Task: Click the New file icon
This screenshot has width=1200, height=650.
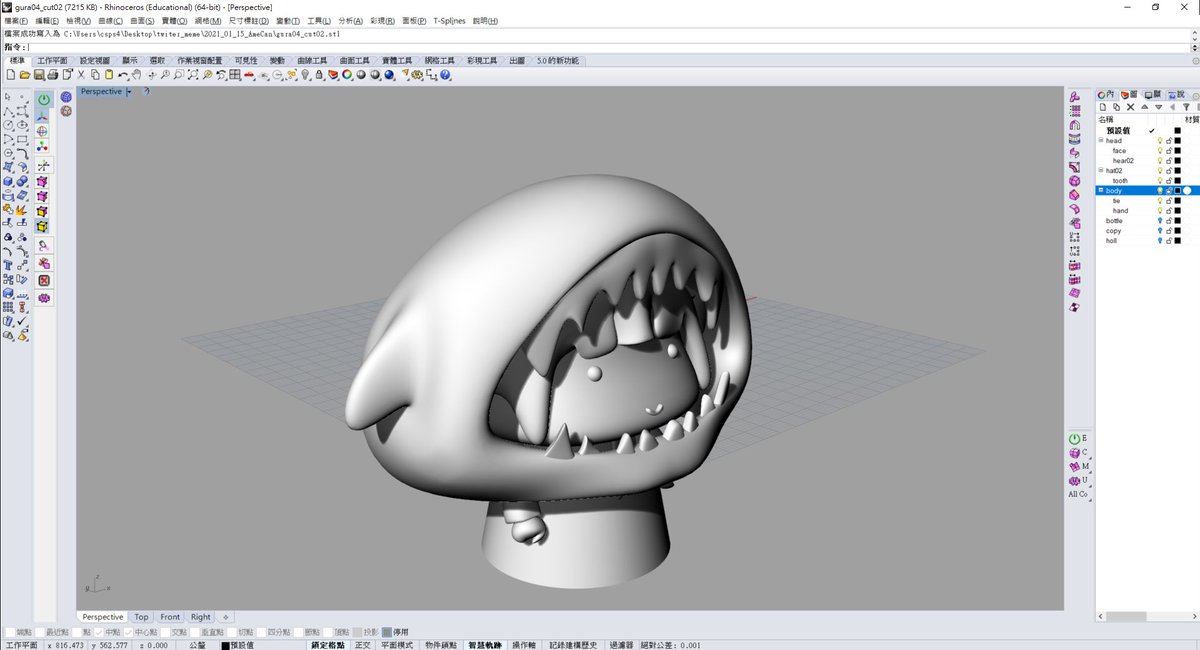Action: [10, 75]
